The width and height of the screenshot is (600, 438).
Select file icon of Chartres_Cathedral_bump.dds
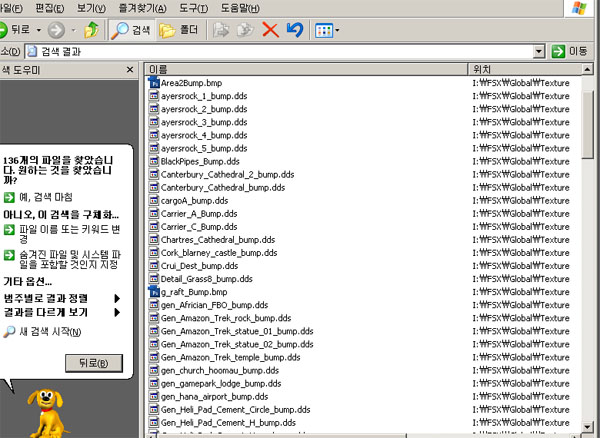click(154, 239)
